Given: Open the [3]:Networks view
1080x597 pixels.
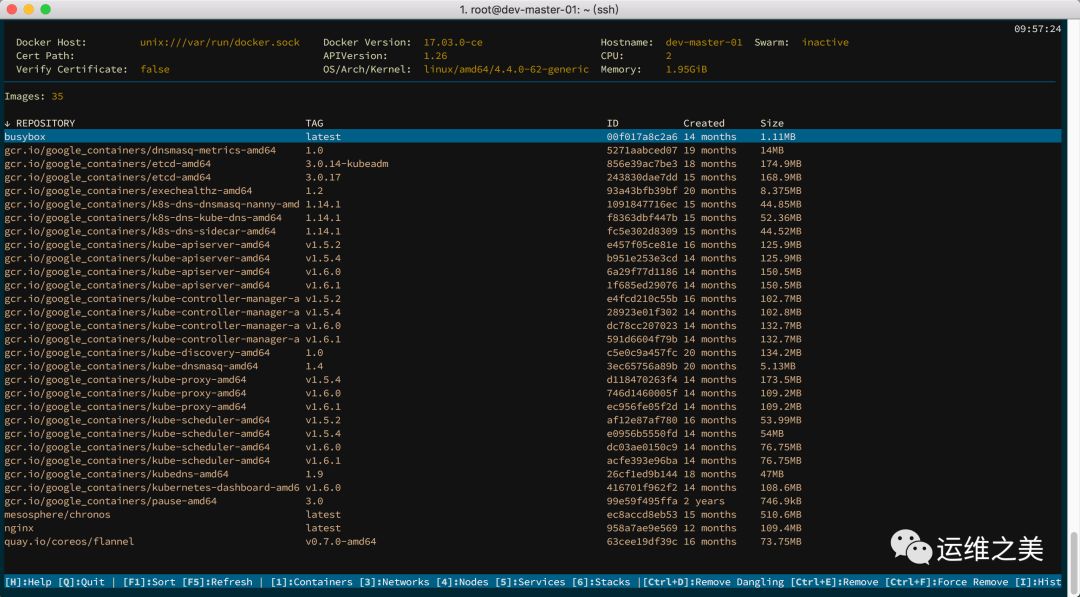Looking at the screenshot, I should pyautogui.click(x=394, y=582).
